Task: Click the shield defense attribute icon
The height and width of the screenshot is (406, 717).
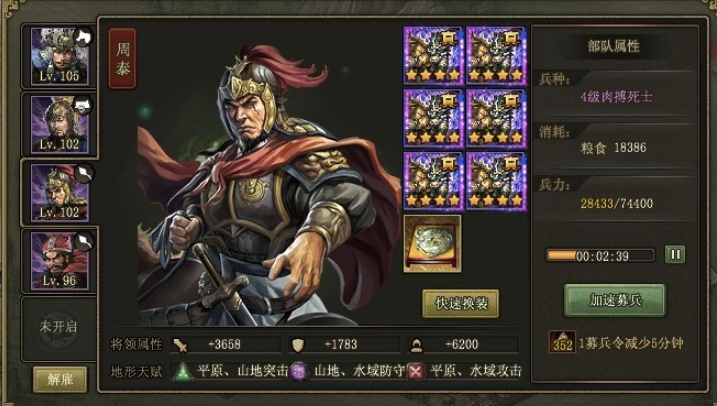Action: coord(298,345)
